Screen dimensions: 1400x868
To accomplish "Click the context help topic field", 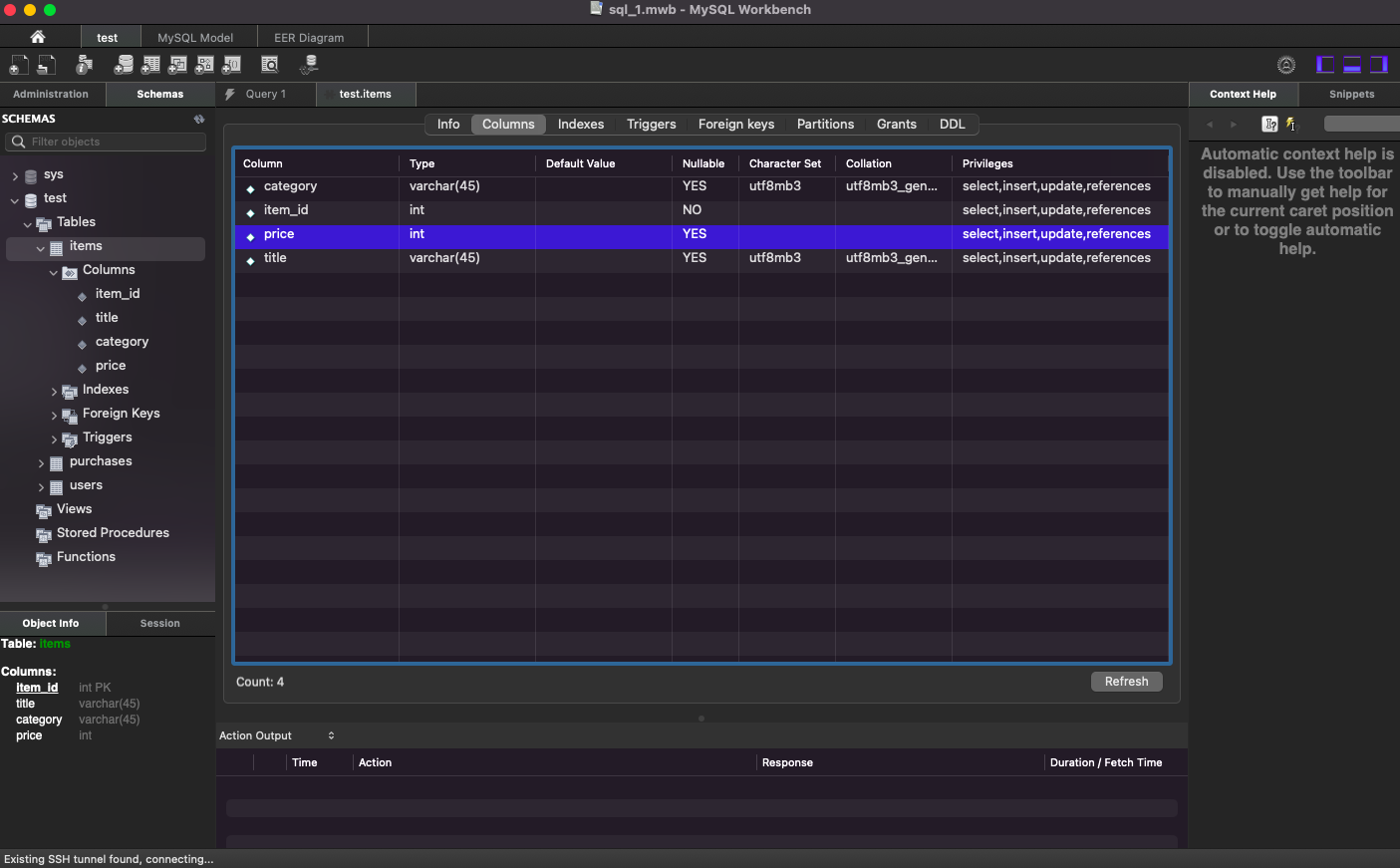I will coord(1361,124).
